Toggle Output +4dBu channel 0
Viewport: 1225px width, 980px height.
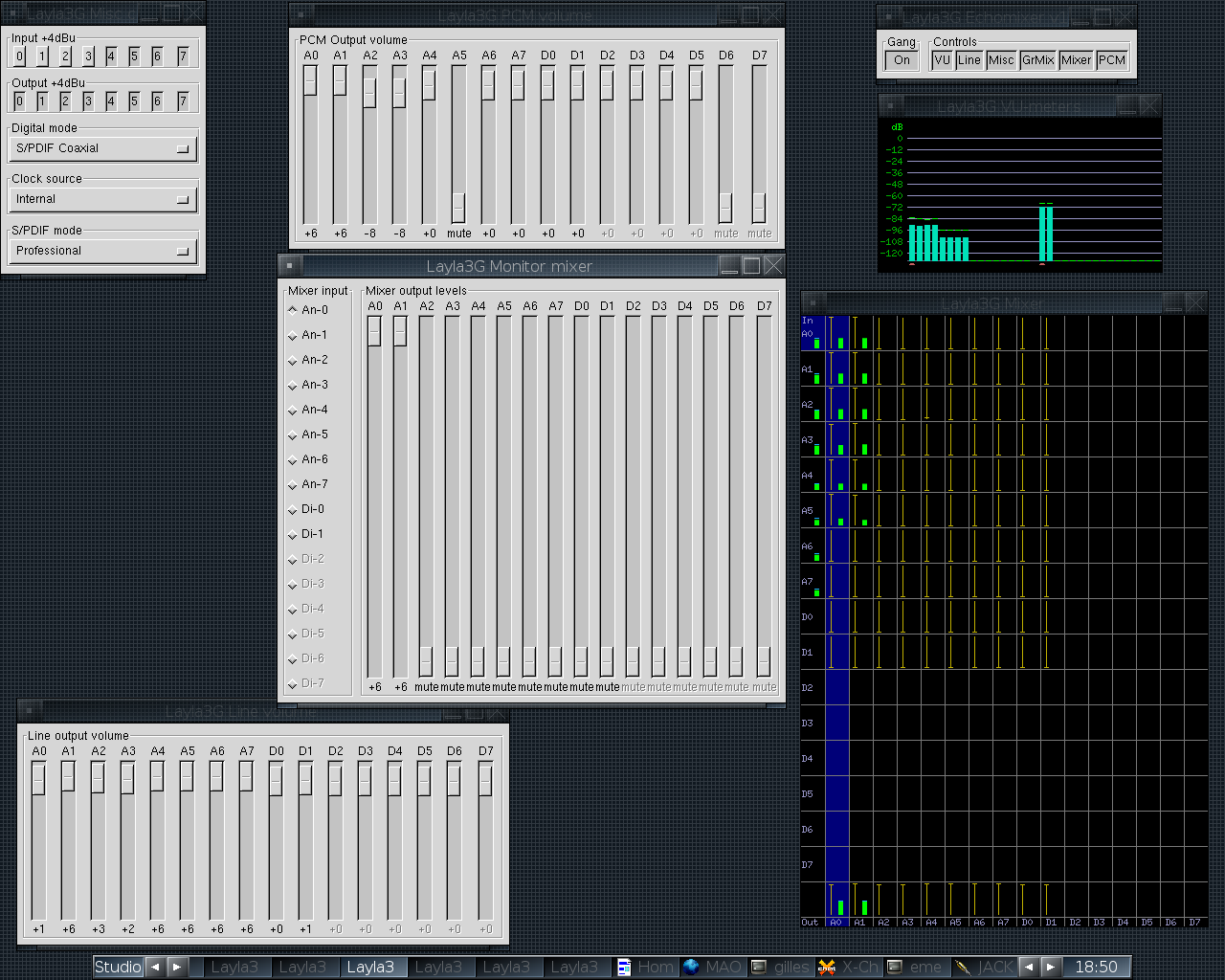(19, 100)
